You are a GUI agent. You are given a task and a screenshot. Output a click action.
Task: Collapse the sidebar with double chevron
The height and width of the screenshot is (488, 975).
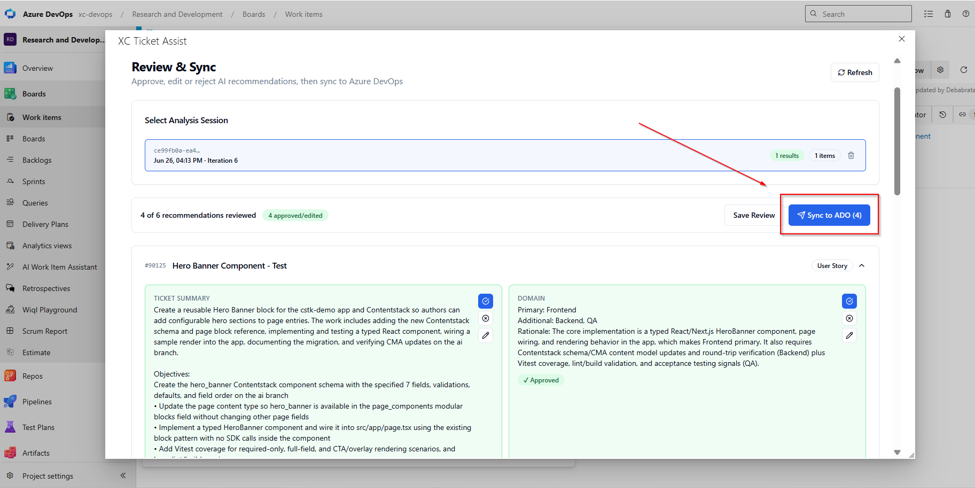pos(123,476)
